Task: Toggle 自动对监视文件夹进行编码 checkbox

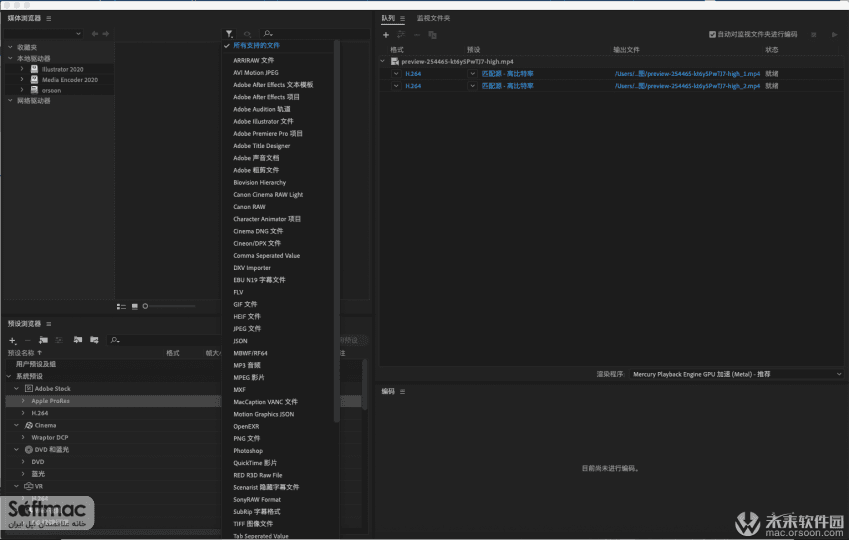Action: tap(713, 35)
